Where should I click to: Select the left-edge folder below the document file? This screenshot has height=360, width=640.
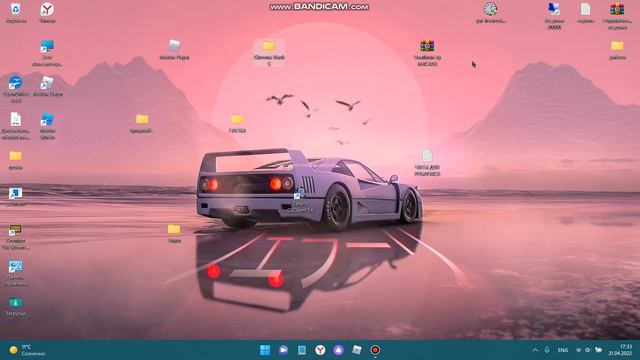pyautogui.click(x=16, y=160)
